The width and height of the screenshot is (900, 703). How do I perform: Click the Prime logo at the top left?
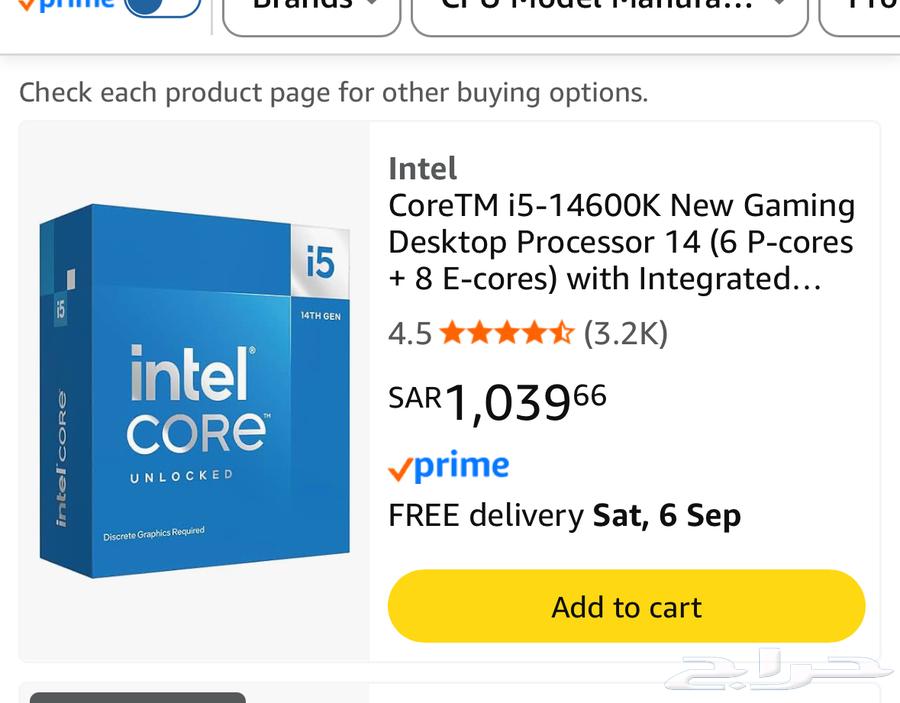[x=68, y=5]
